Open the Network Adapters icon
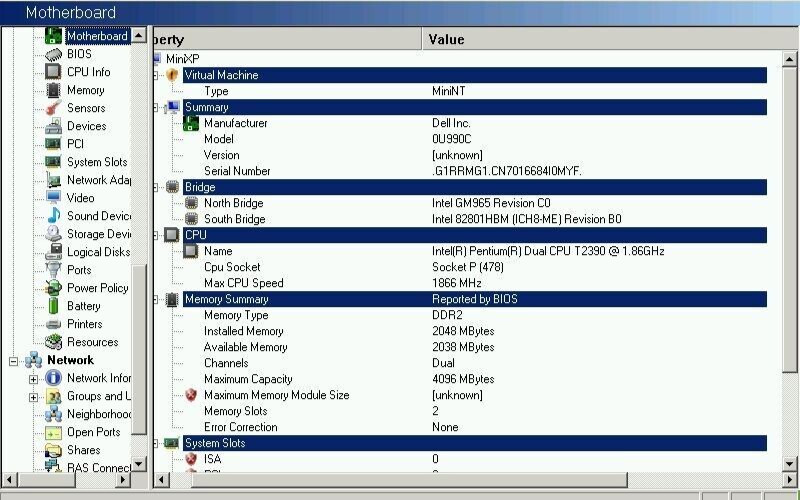Image resolution: width=800 pixels, height=500 pixels. [x=53, y=180]
